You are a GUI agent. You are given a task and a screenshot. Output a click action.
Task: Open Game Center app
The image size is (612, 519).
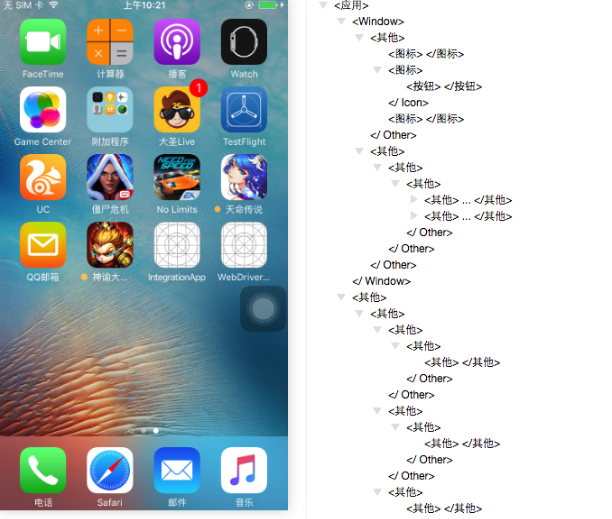[x=43, y=110]
